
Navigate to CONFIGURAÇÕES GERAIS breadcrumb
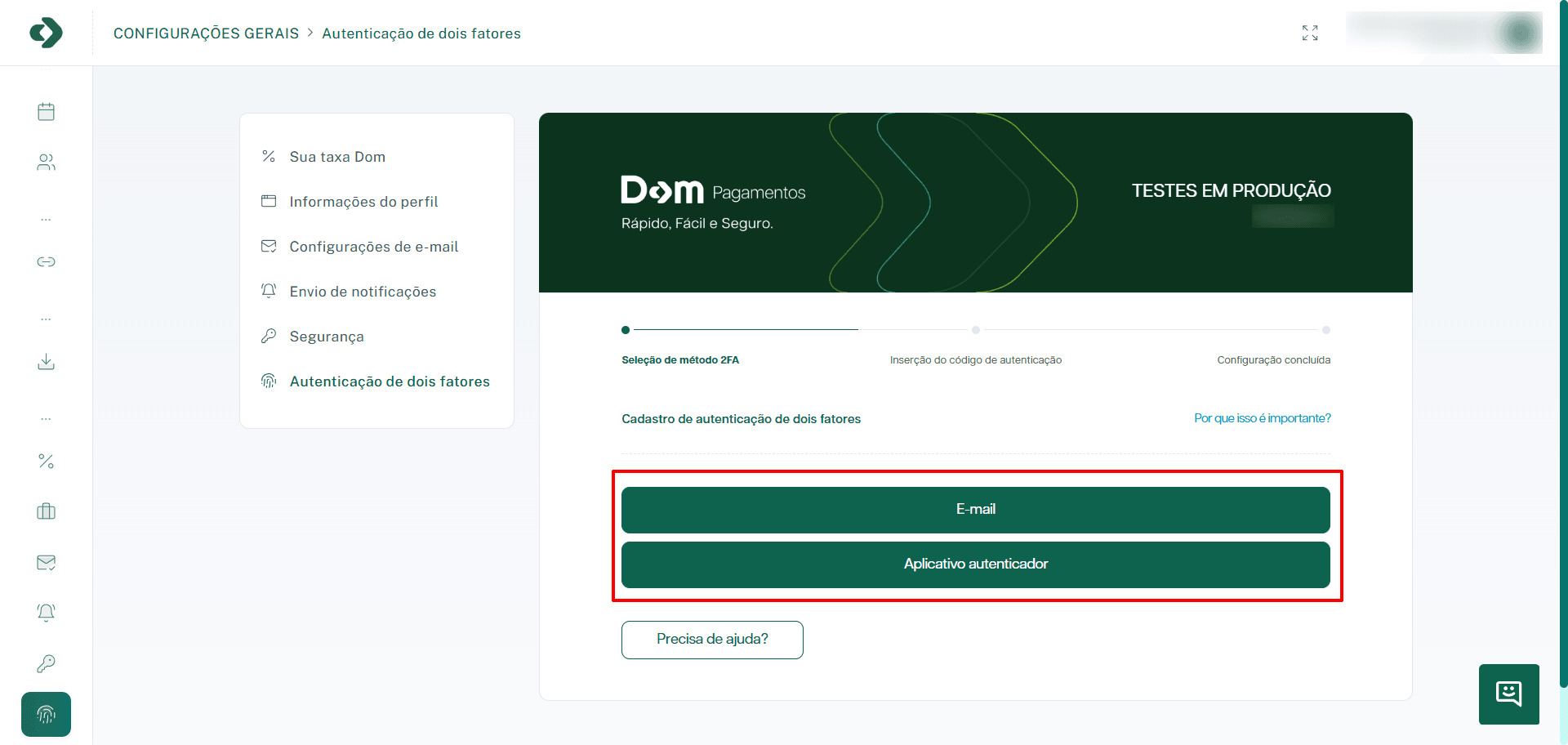pos(206,33)
